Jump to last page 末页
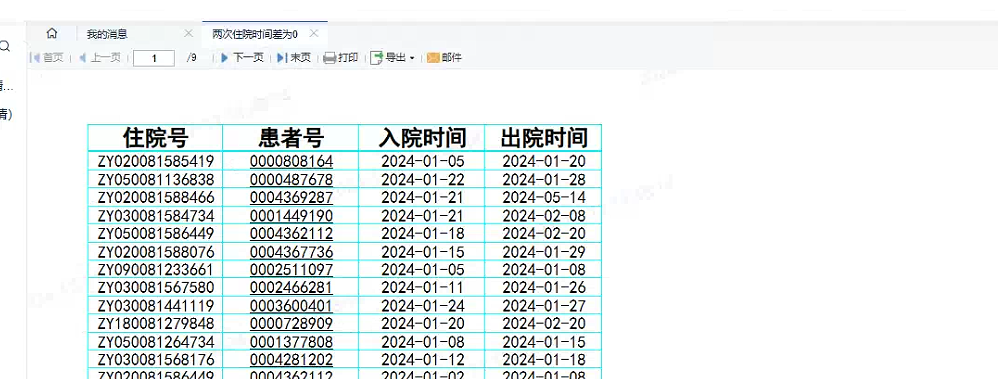This screenshot has width=998, height=379. [294, 58]
